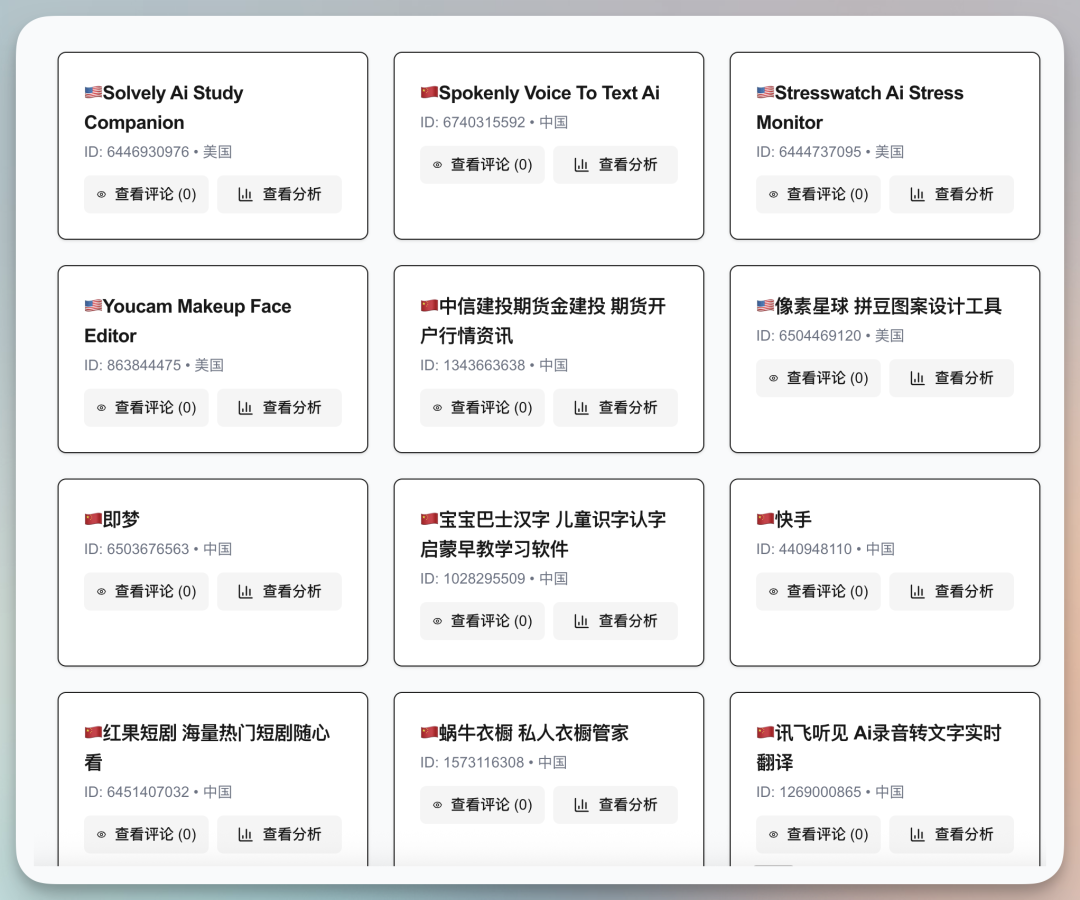This screenshot has width=1080, height=900.
Task: View analysis of Youcam Makeup Face Editor
Action: coord(279,408)
